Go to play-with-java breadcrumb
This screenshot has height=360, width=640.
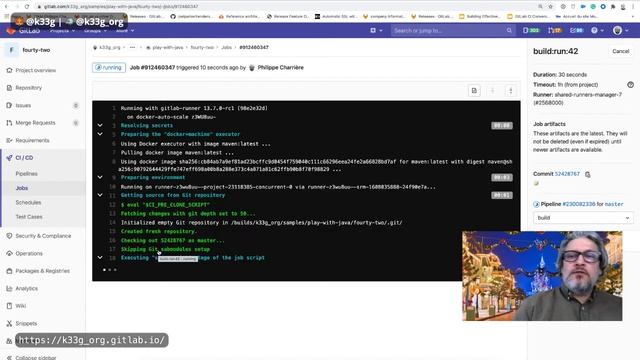tap(167, 47)
